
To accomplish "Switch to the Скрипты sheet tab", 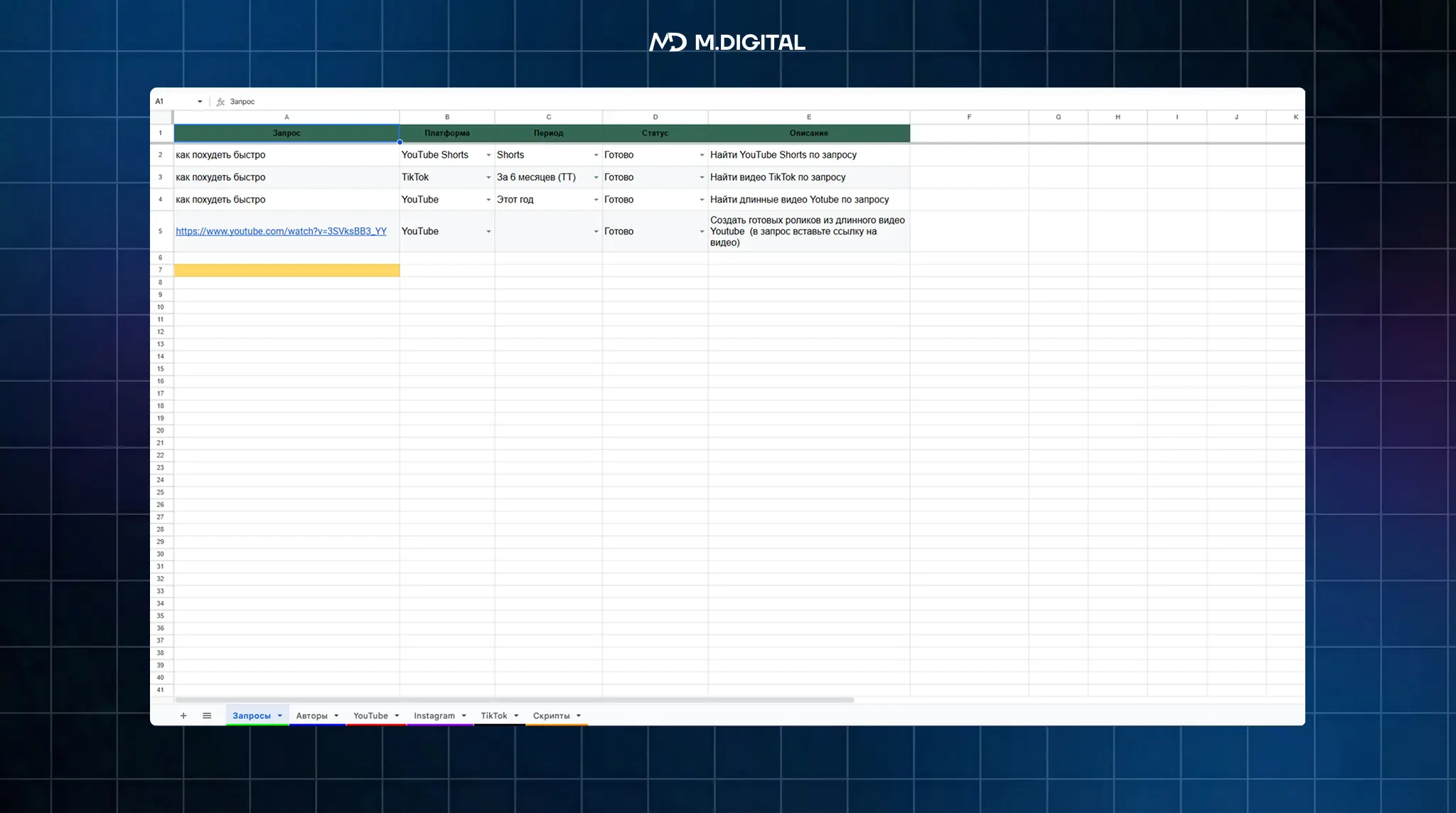I will pos(551,716).
